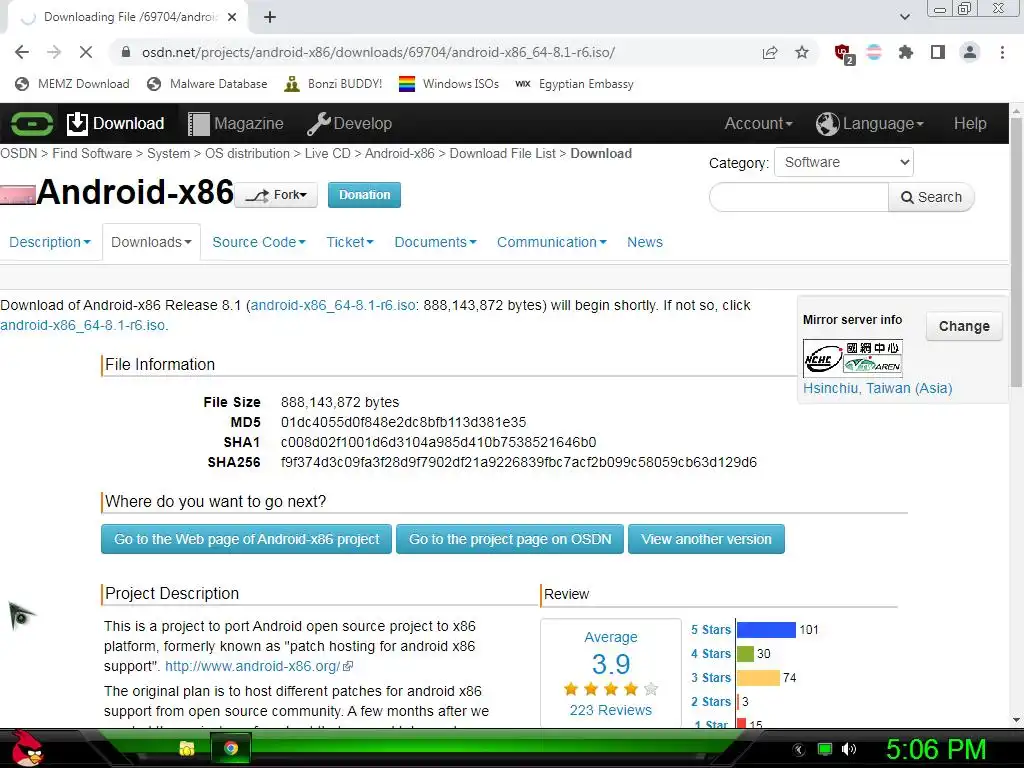Image resolution: width=1024 pixels, height=768 pixels.
Task: Go to the project page on OSDN
Action: click(510, 539)
